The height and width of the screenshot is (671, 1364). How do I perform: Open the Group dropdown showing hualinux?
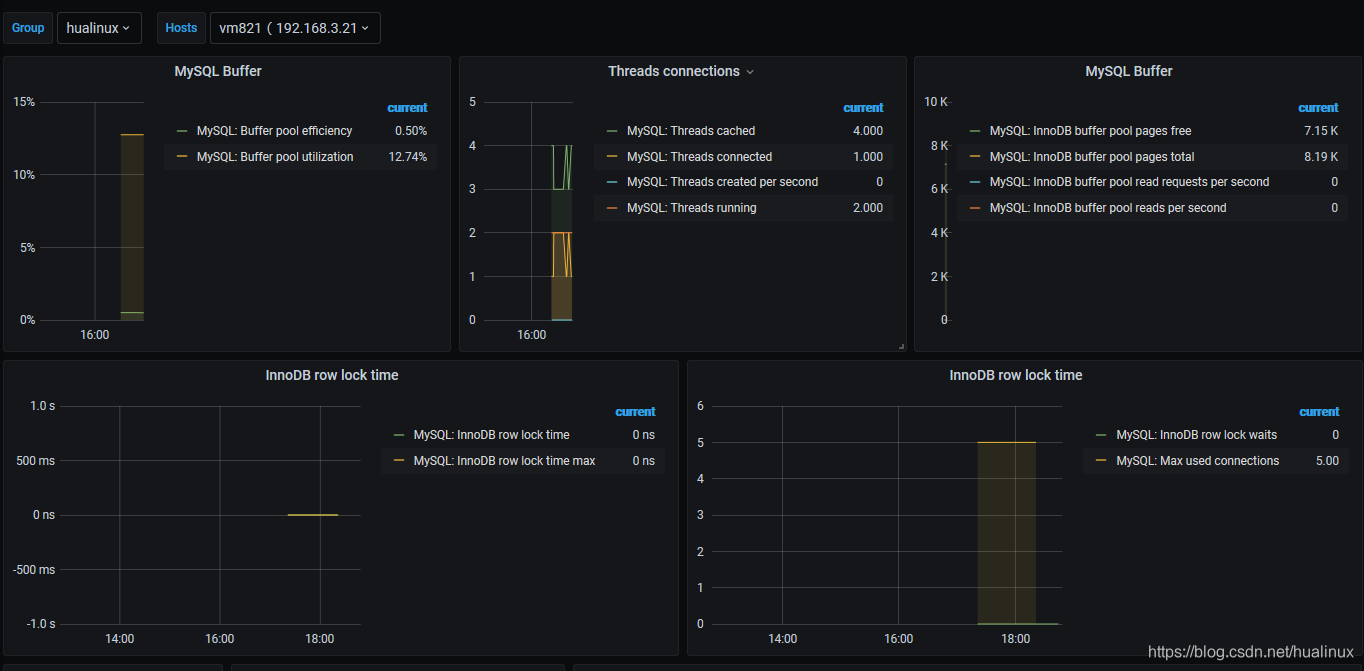(x=99, y=28)
